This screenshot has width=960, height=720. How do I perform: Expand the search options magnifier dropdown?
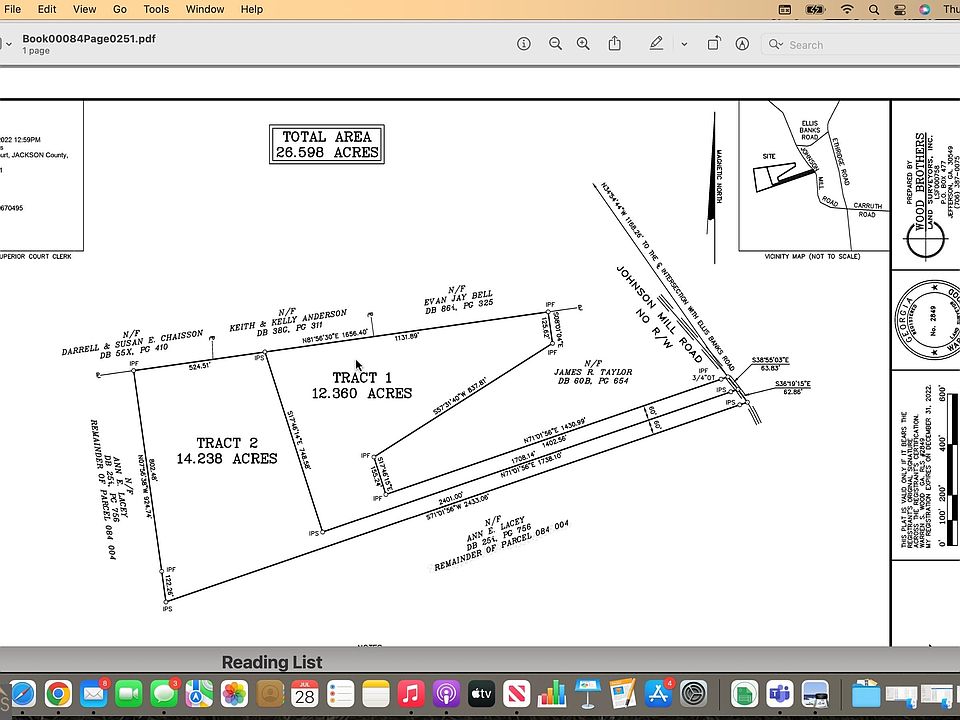[775, 44]
